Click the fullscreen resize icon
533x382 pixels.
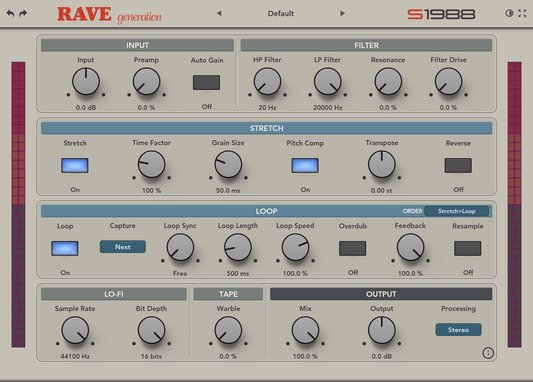[x=522, y=13]
